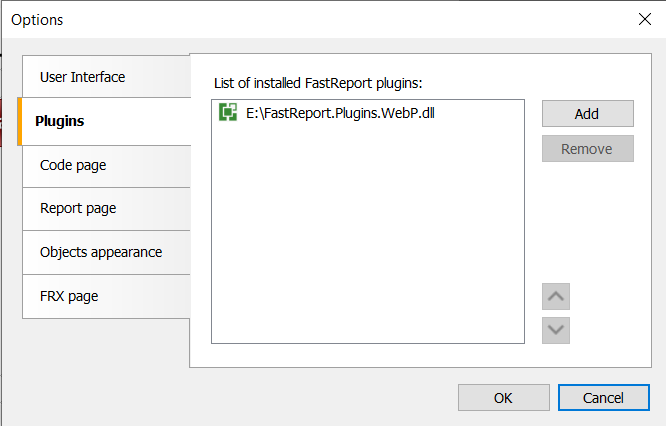666x426 pixels.
Task: Move the selected plugin up
Action: coord(556,296)
